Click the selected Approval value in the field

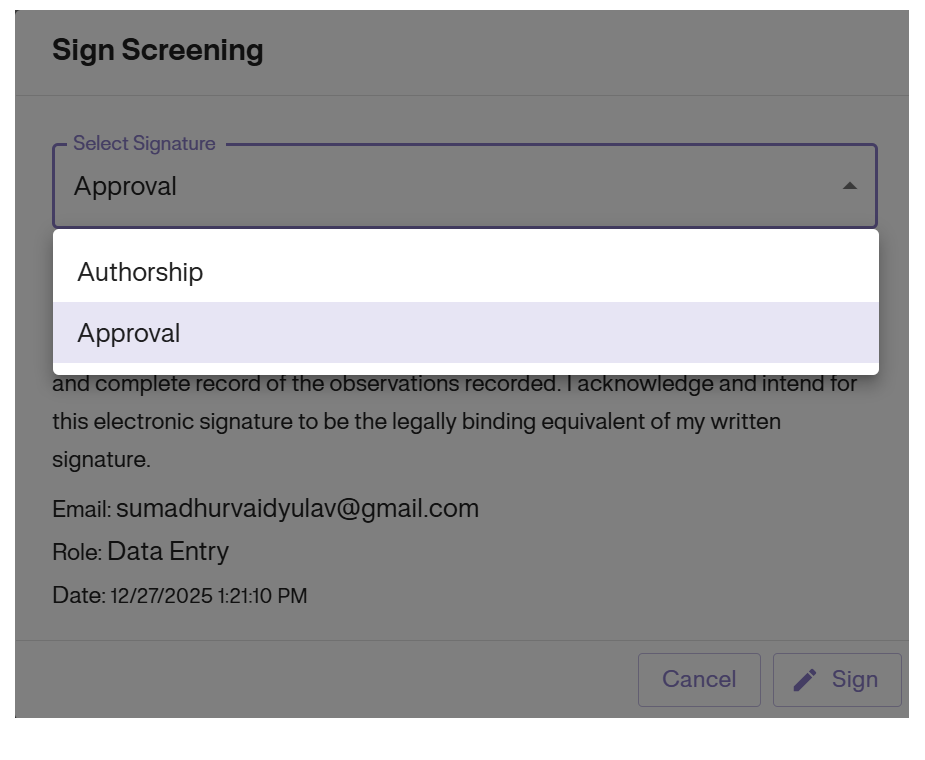[x=125, y=187]
